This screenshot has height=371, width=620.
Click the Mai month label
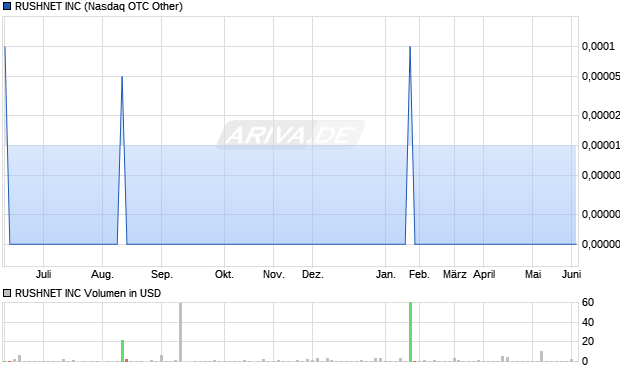[x=533, y=274]
